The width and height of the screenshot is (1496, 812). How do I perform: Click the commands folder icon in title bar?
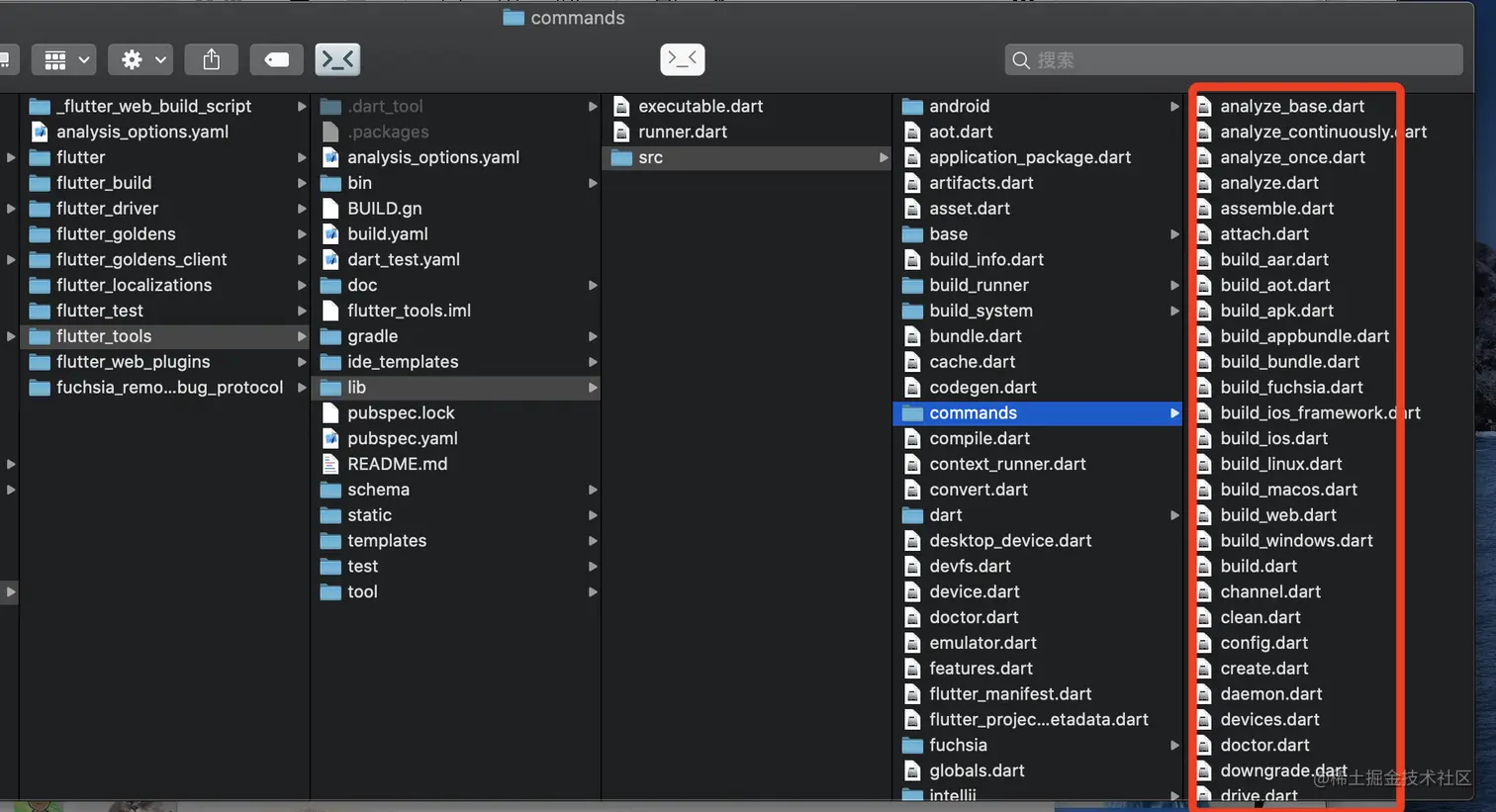513,17
